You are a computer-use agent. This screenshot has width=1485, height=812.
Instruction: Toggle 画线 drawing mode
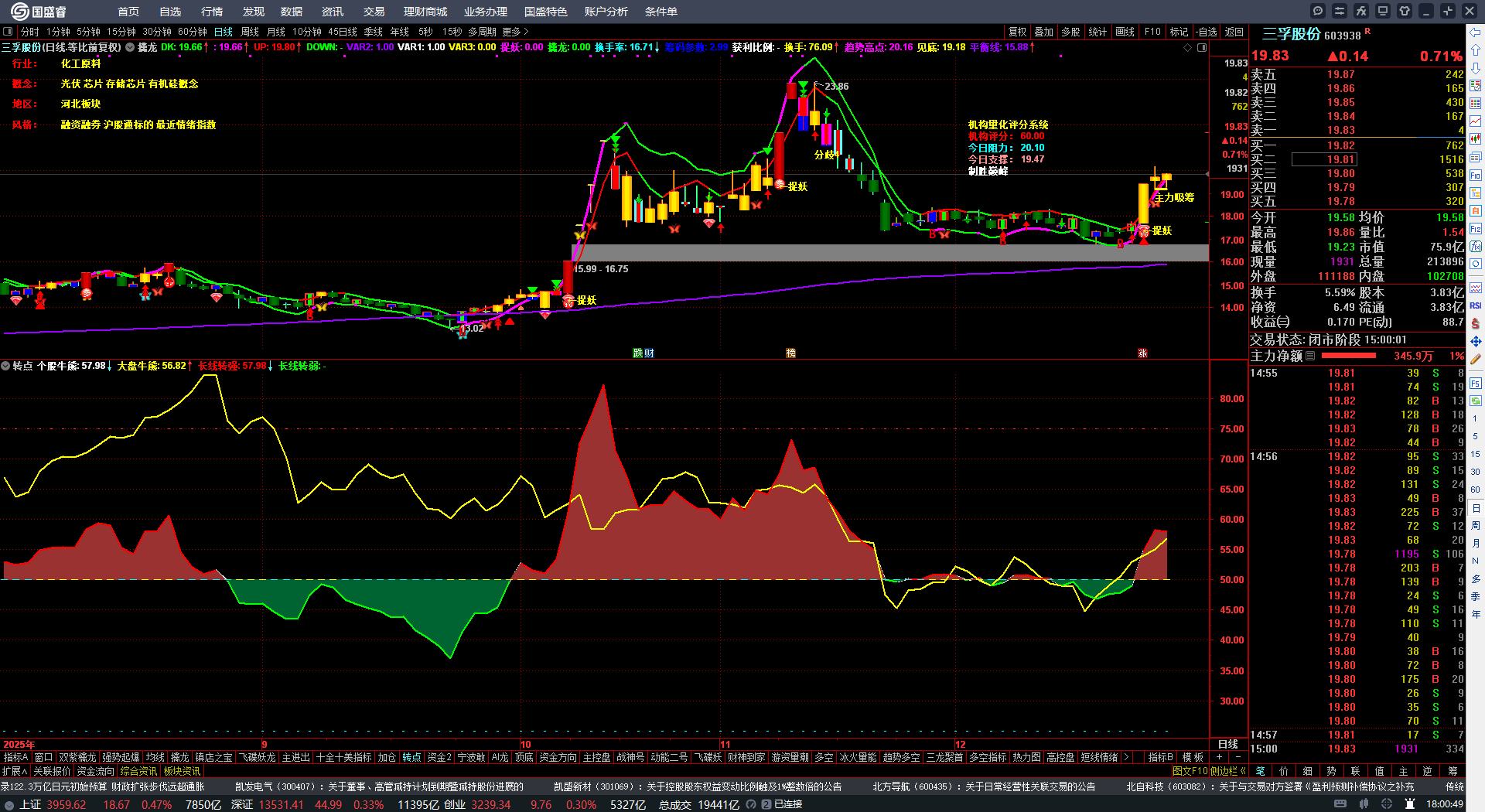pos(1125,32)
